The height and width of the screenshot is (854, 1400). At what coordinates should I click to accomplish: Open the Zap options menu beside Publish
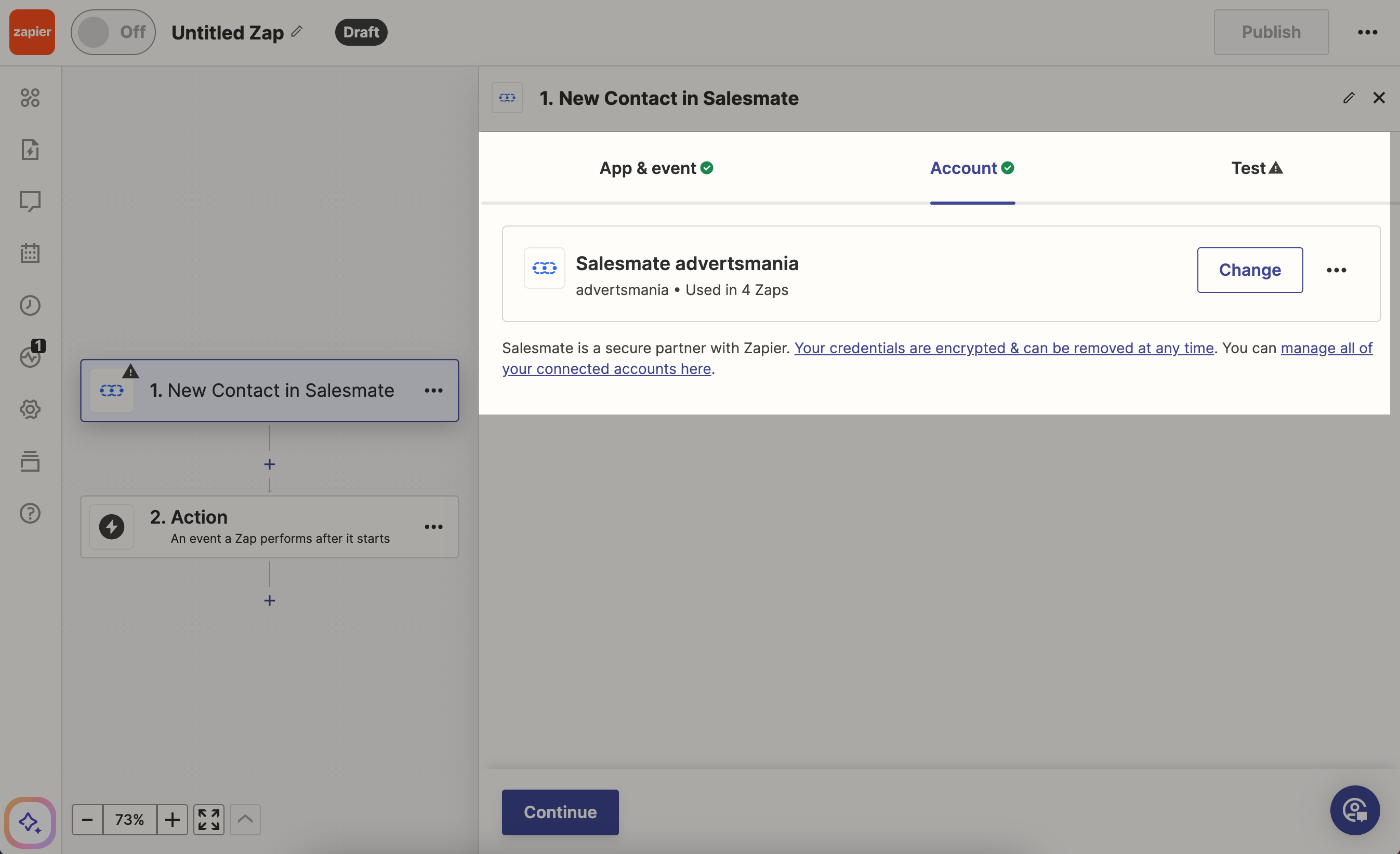click(x=1367, y=32)
